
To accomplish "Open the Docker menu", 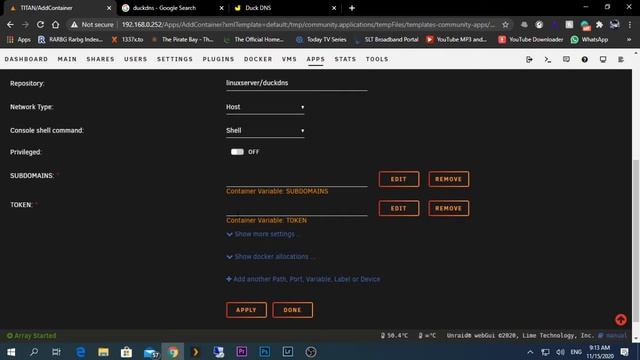I will point(258,59).
